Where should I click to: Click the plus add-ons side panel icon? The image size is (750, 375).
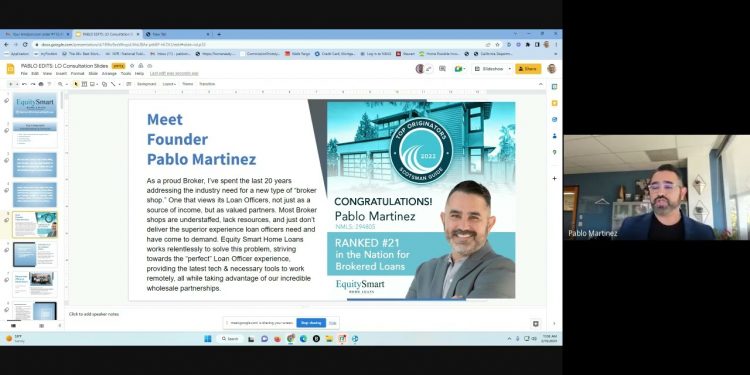[x=554, y=178]
